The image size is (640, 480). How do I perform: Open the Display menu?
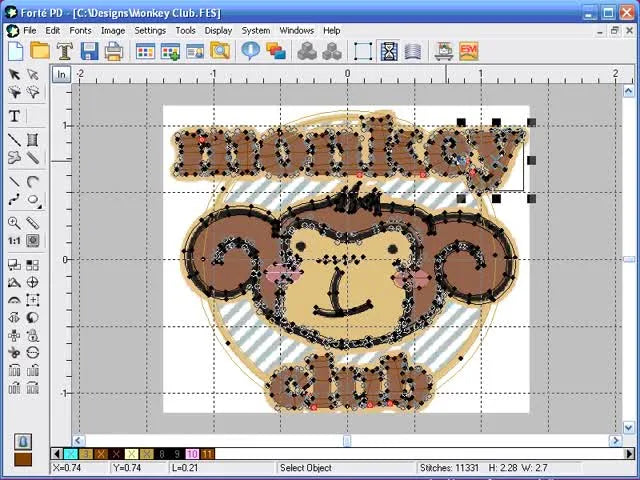click(x=218, y=31)
